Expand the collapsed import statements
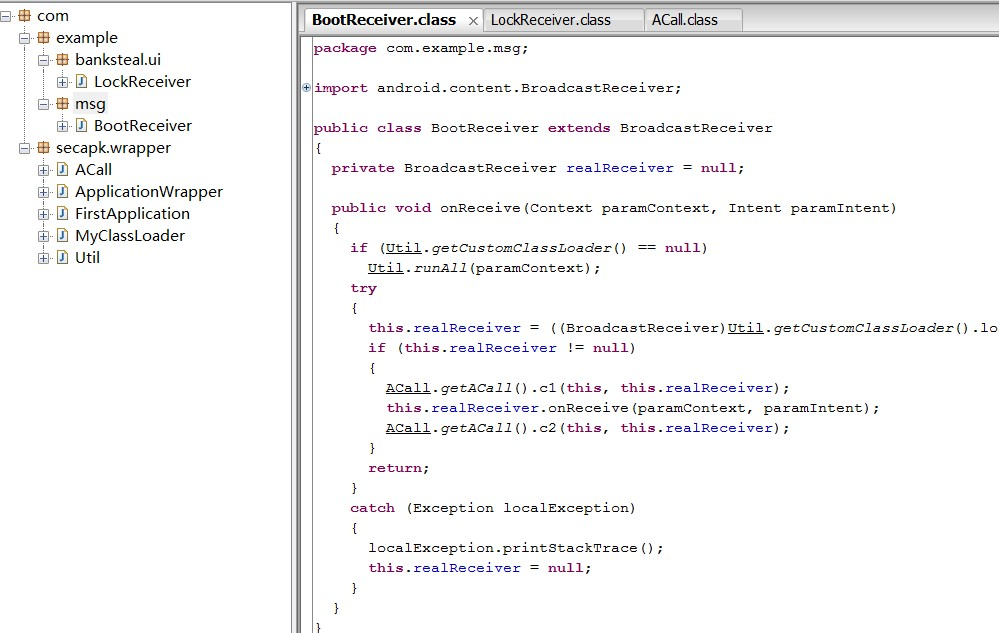The height and width of the screenshot is (633, 999). (x=306, y=88)
